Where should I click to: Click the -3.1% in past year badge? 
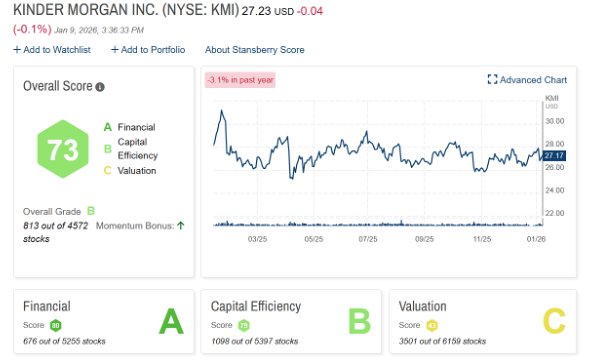point(240,80)
